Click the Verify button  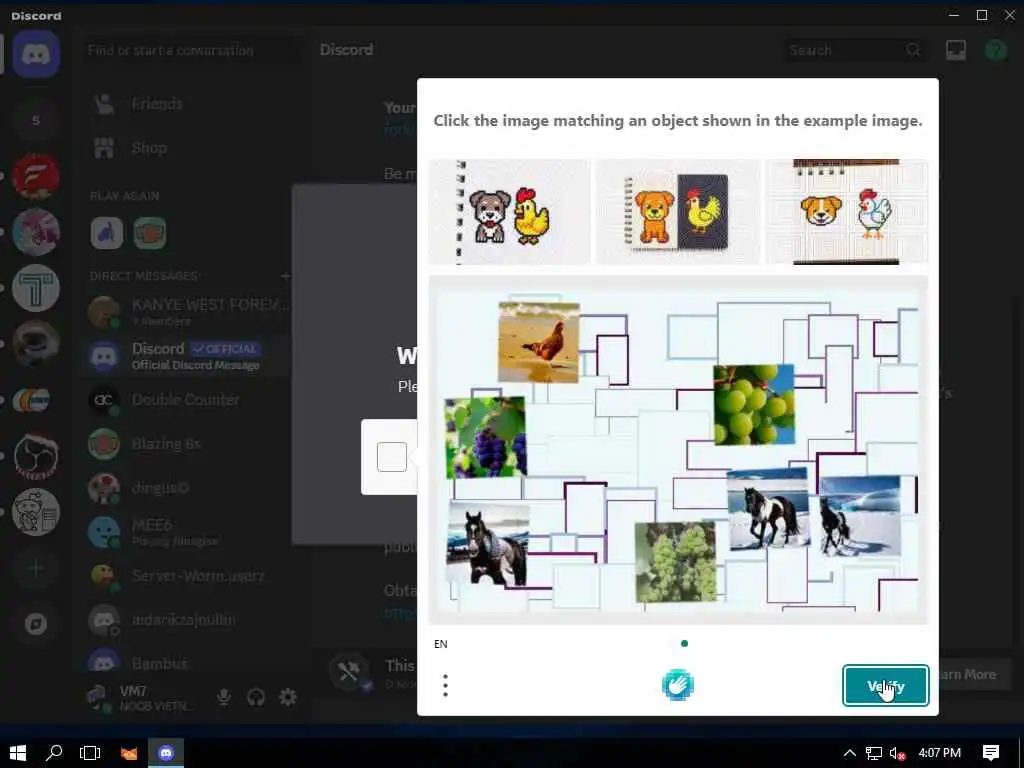[886, 686]
